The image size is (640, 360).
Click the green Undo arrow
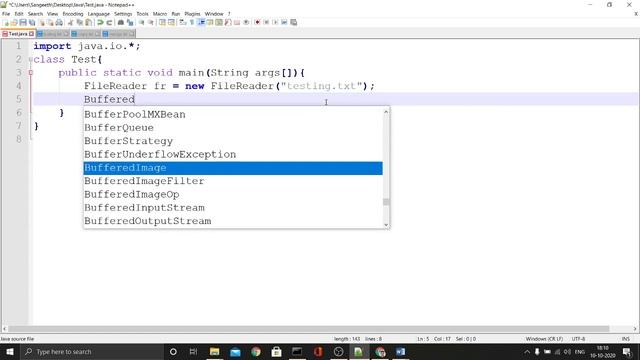(100, 22)
